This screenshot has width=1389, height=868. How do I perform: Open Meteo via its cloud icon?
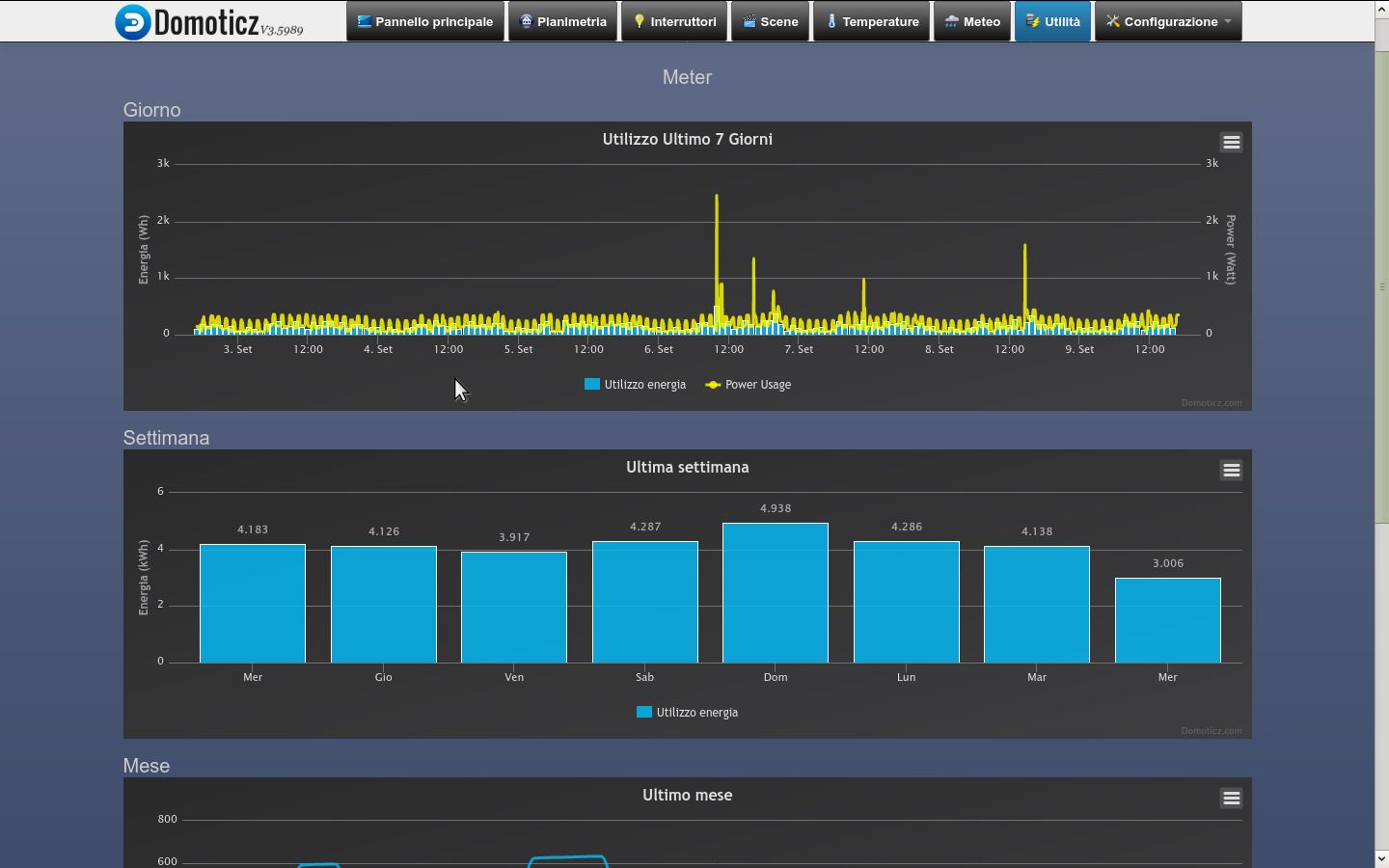click(x=948, y=20)
